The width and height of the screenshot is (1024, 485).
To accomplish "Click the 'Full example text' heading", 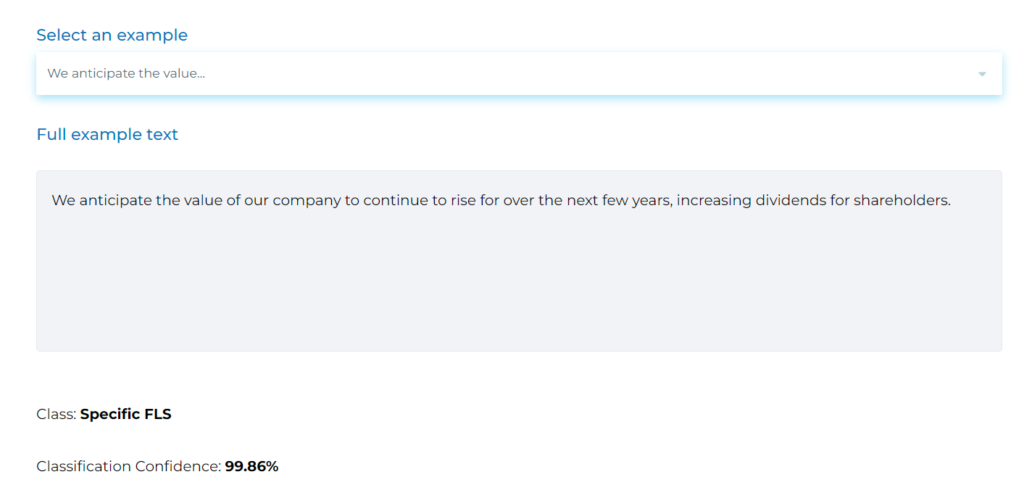I will click(x=107, y=134).
